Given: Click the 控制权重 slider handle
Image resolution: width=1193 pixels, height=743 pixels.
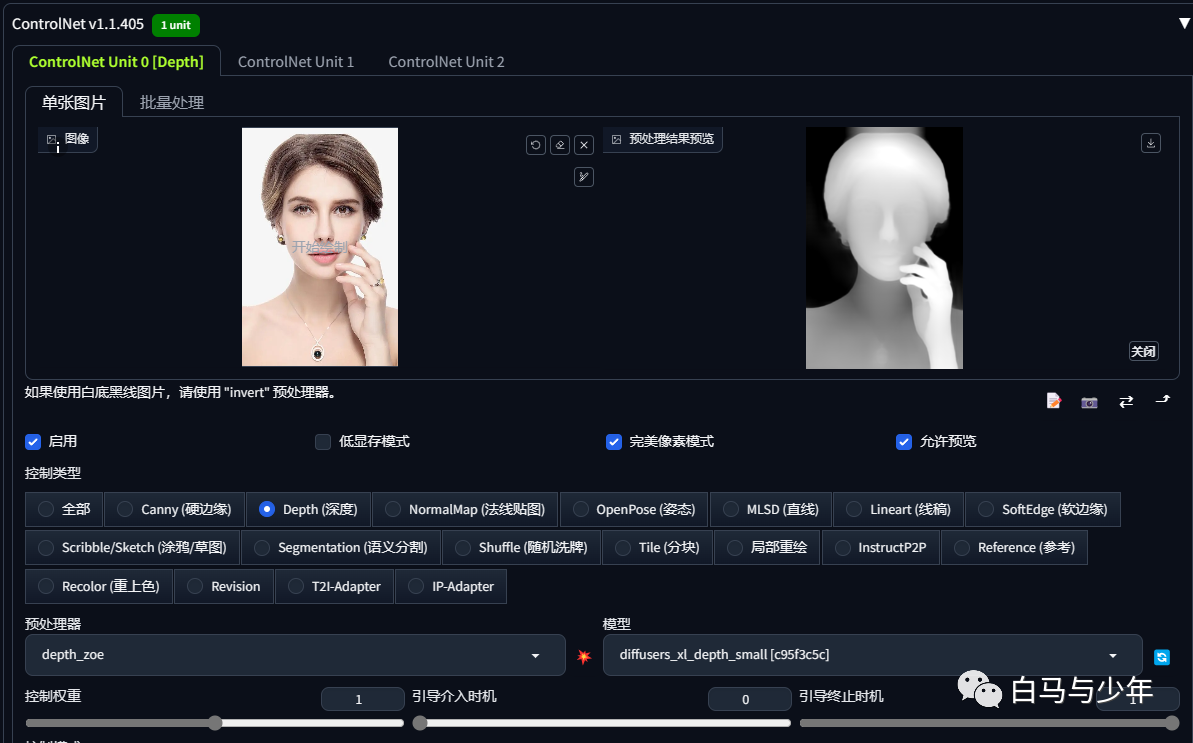Looking at the screenshot, I should (x=215, y=723).
